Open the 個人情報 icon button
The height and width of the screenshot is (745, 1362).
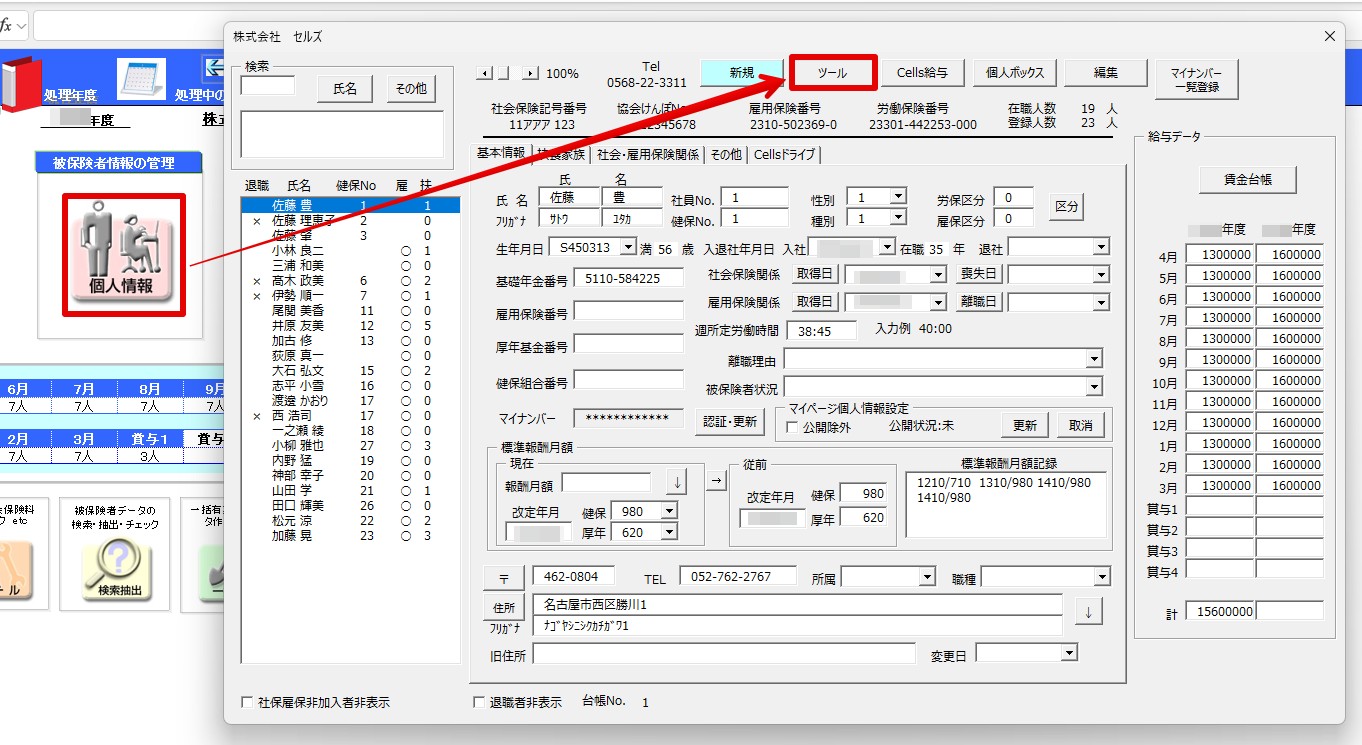(x=124, y=255)
